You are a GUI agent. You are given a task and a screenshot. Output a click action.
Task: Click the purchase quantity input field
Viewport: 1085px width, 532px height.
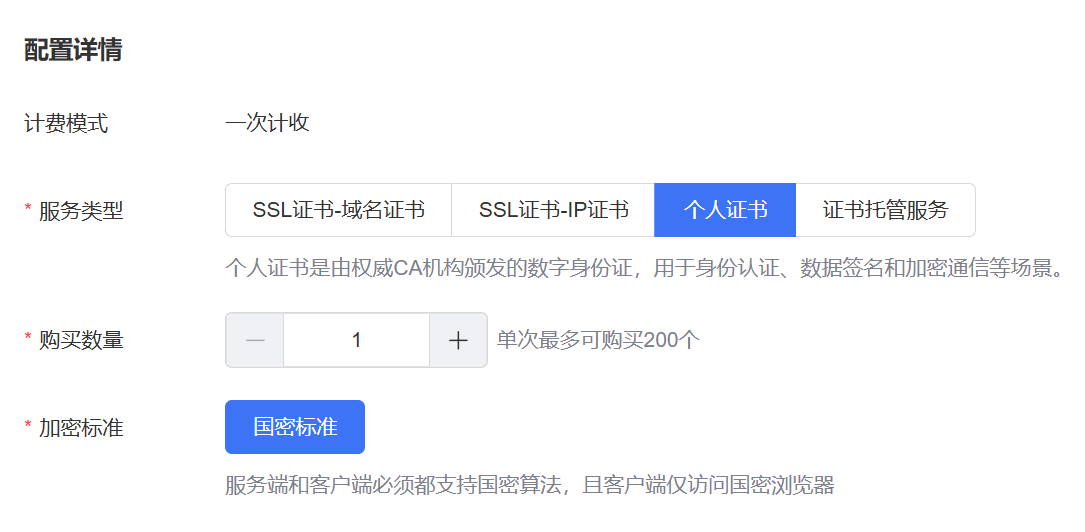[356, 340]
